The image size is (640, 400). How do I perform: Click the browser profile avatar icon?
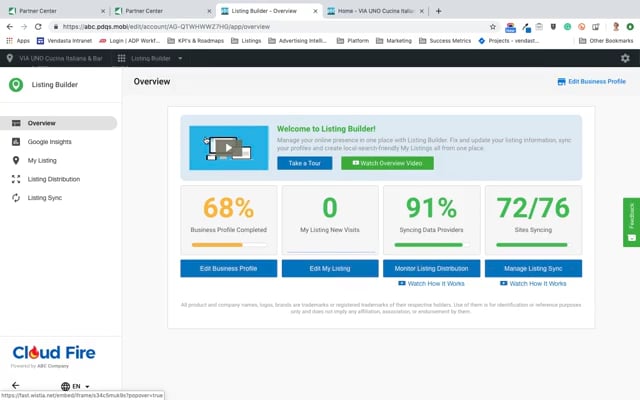point(616,27)
